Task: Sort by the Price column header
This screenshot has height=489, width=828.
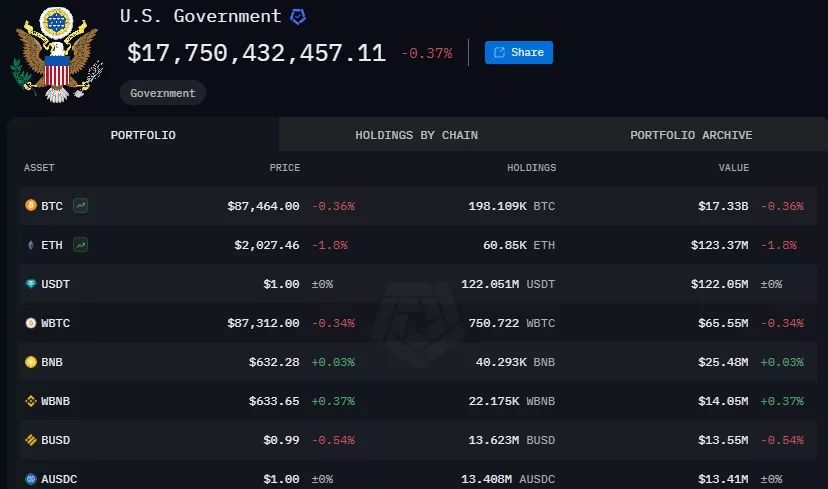Action: point(285,167)
